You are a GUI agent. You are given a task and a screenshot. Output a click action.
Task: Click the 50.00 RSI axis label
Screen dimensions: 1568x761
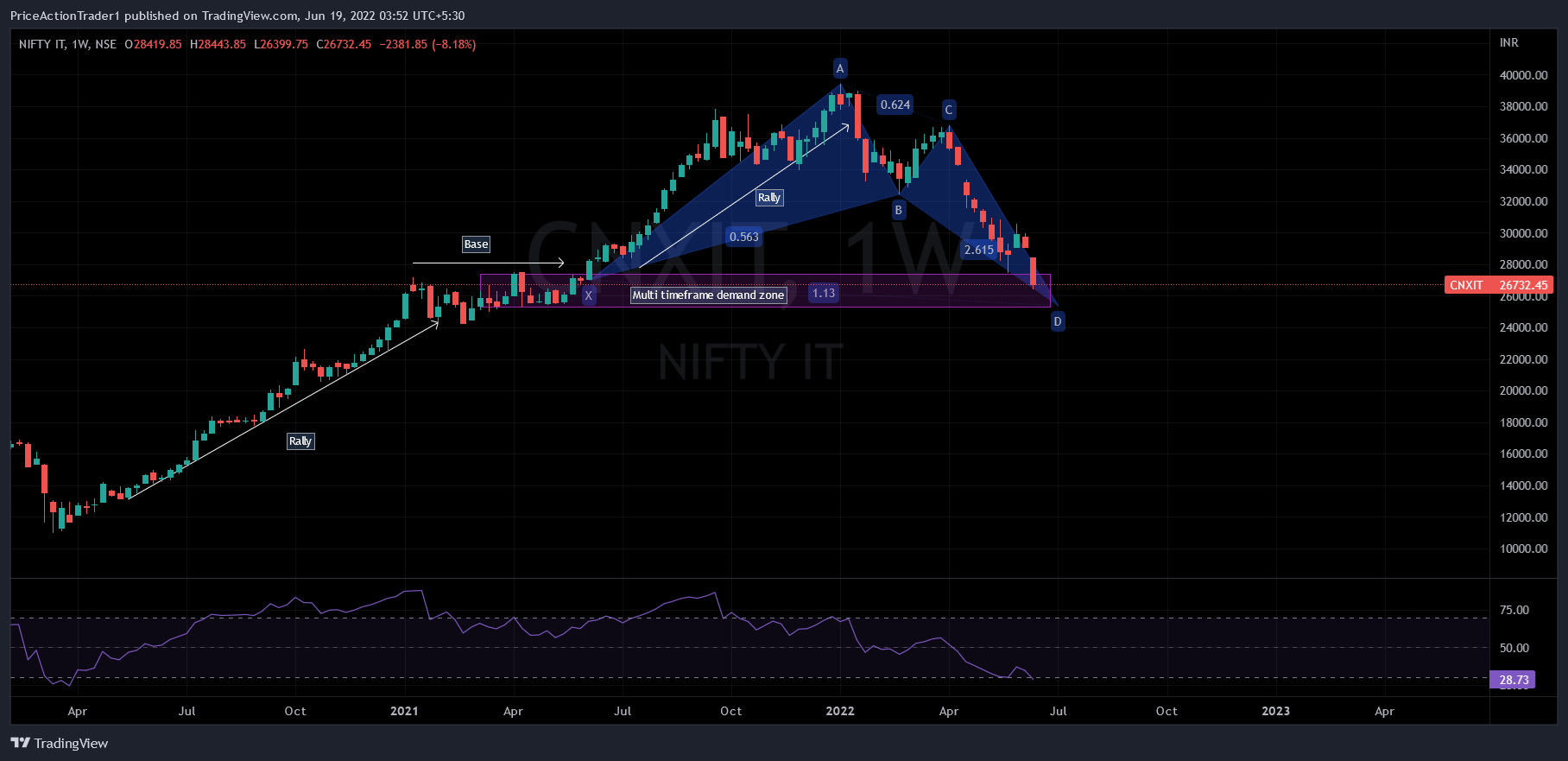[1514, 648]
